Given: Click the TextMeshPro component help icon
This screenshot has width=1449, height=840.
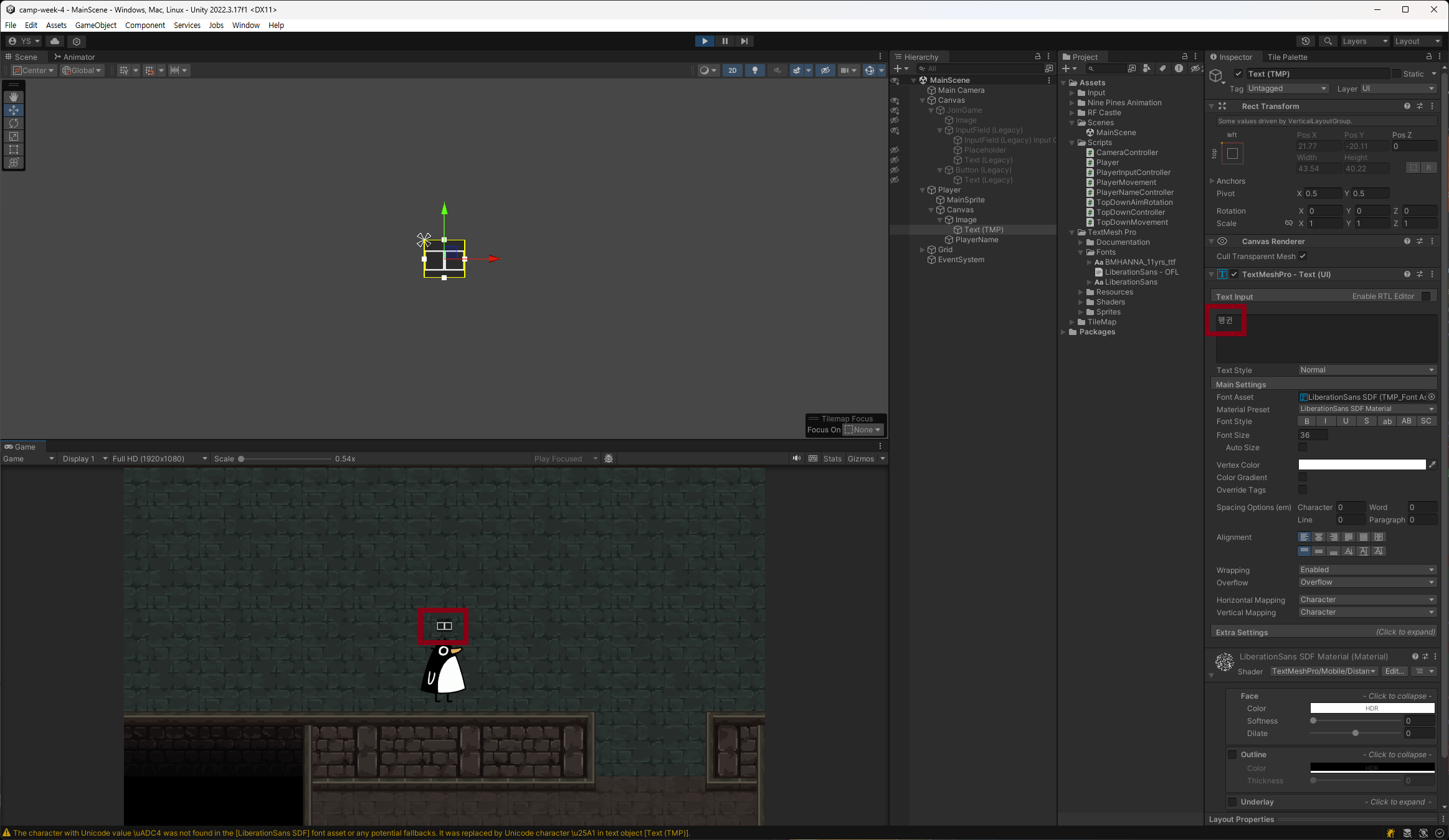Looking at the screenshot, I should [x=1407, y=274].
